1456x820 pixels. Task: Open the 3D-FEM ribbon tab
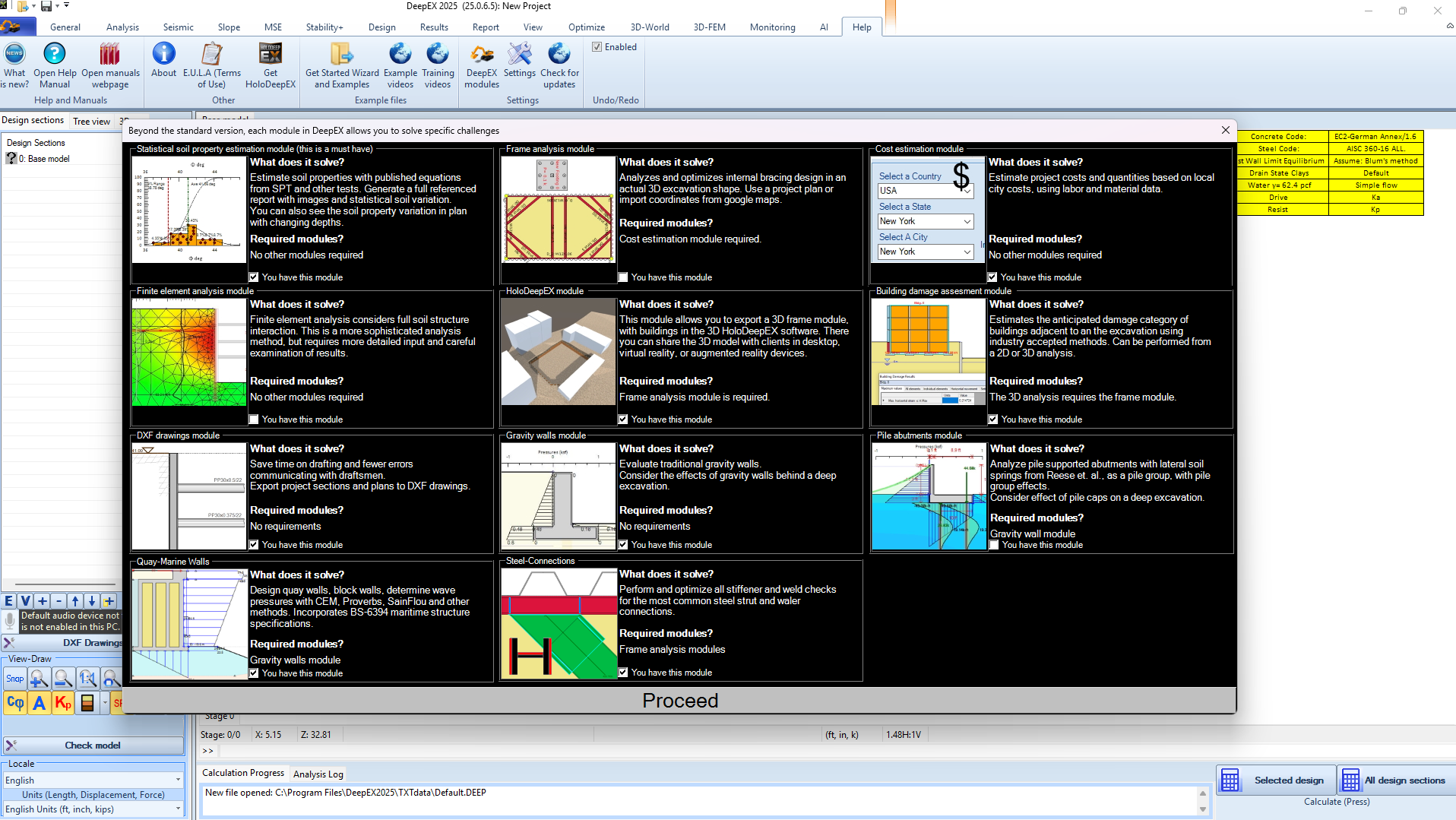pyautogui.click(x=709, y=27)
